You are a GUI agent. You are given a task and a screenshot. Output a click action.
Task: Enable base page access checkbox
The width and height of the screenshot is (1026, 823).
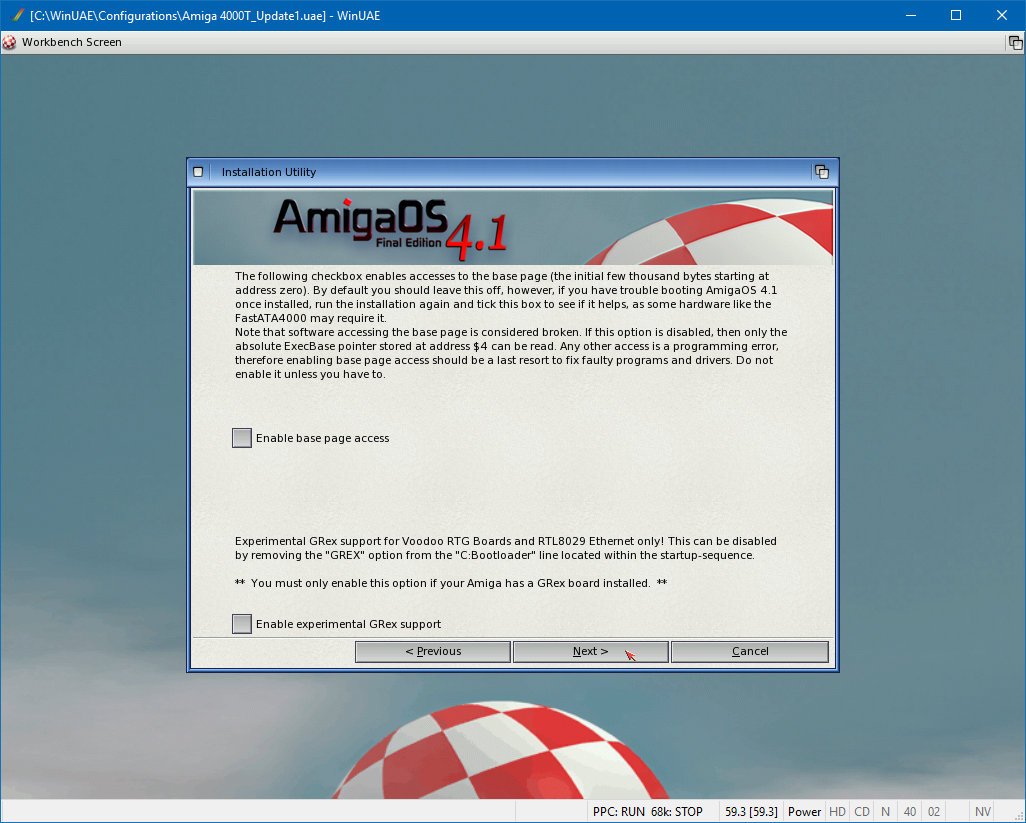(x=242, y=438)
